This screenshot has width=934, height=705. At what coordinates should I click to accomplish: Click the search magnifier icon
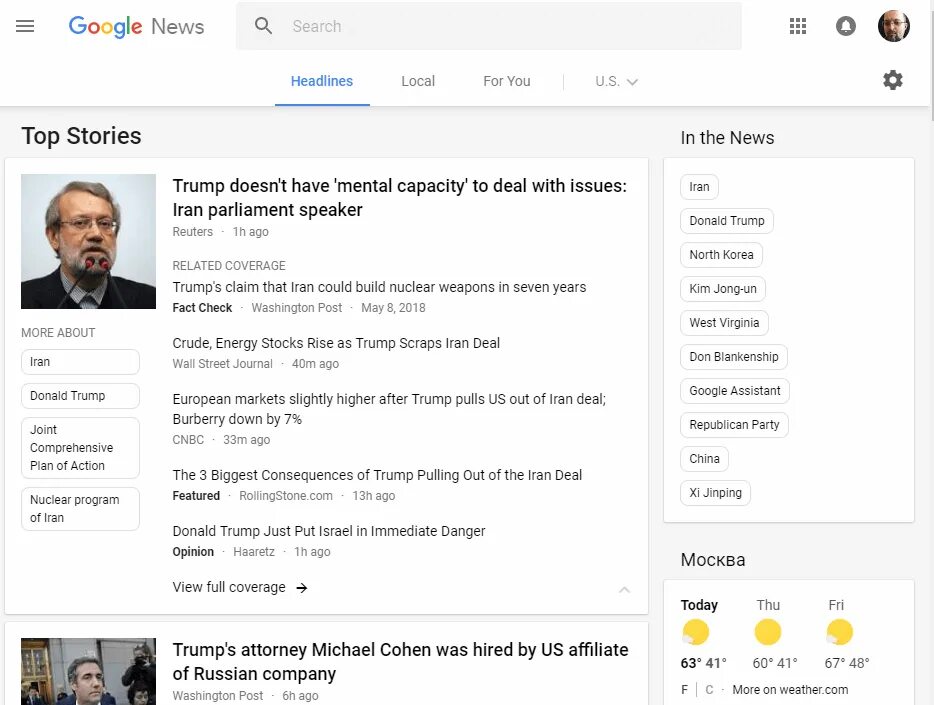(x=263, y=26)
